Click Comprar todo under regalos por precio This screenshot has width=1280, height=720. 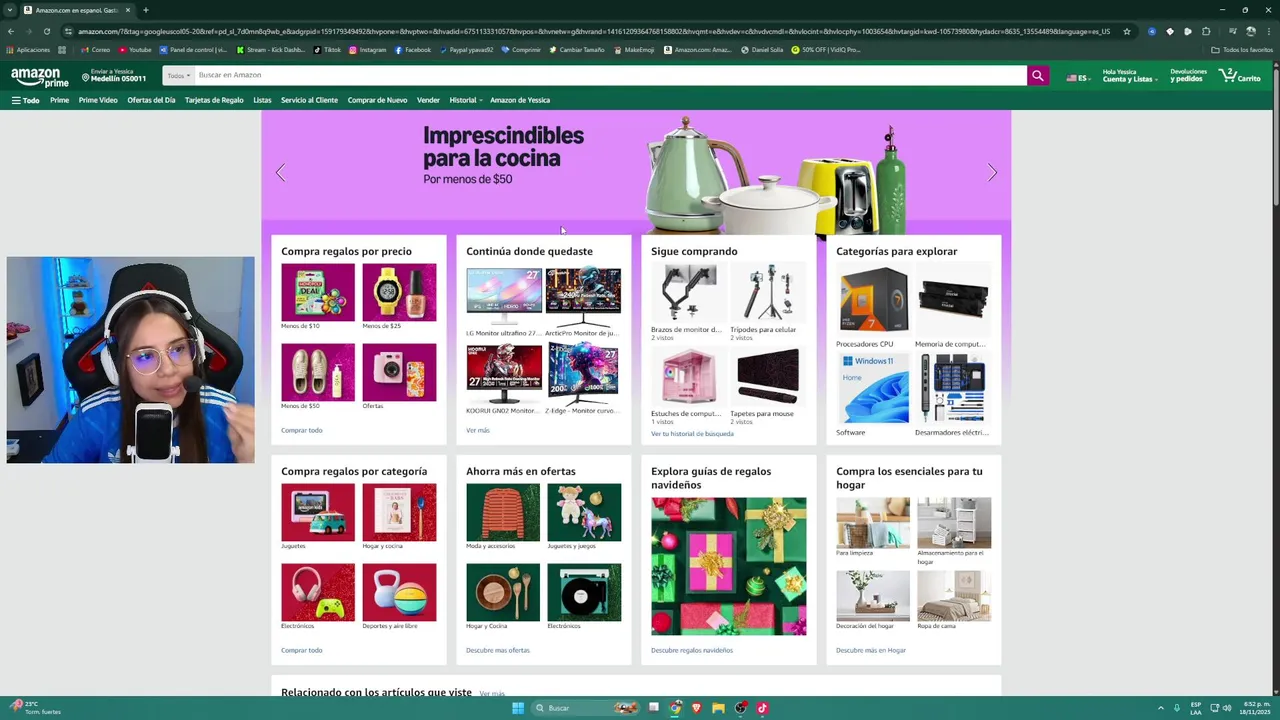302,430
